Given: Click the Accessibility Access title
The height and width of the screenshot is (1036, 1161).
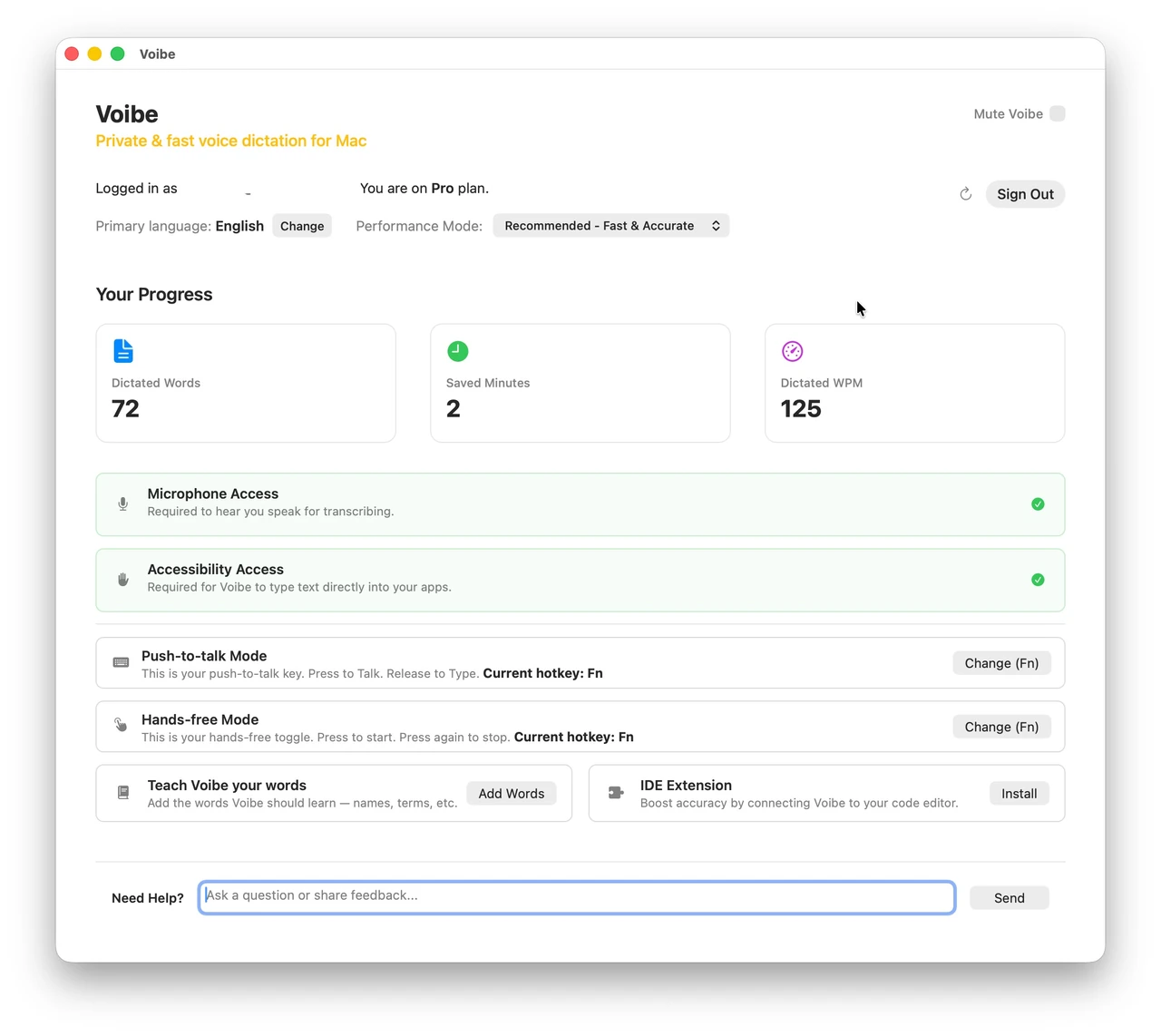Looking at the screenshot, I should (216, 569).
